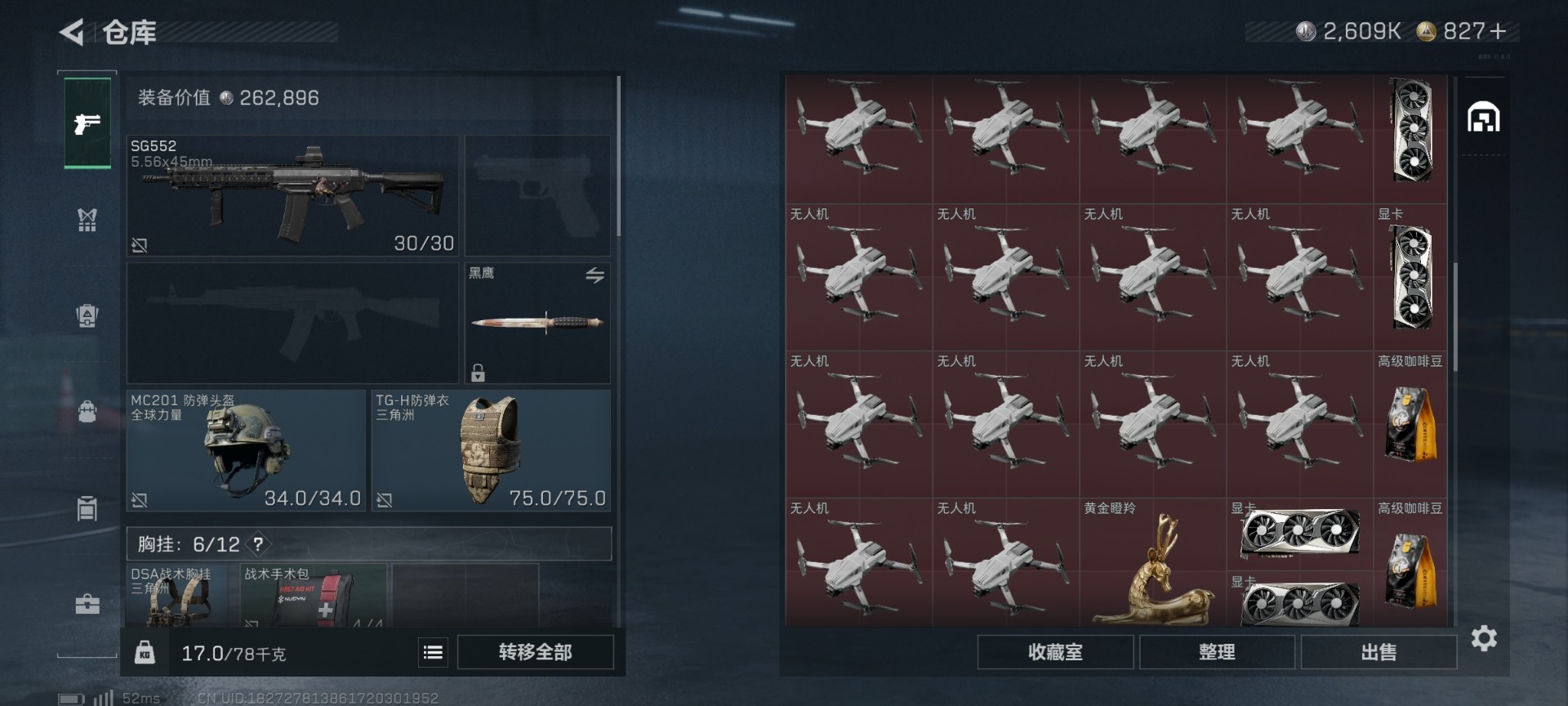Open the briefcase category icon at sidebar bottom

pos(87,605)
